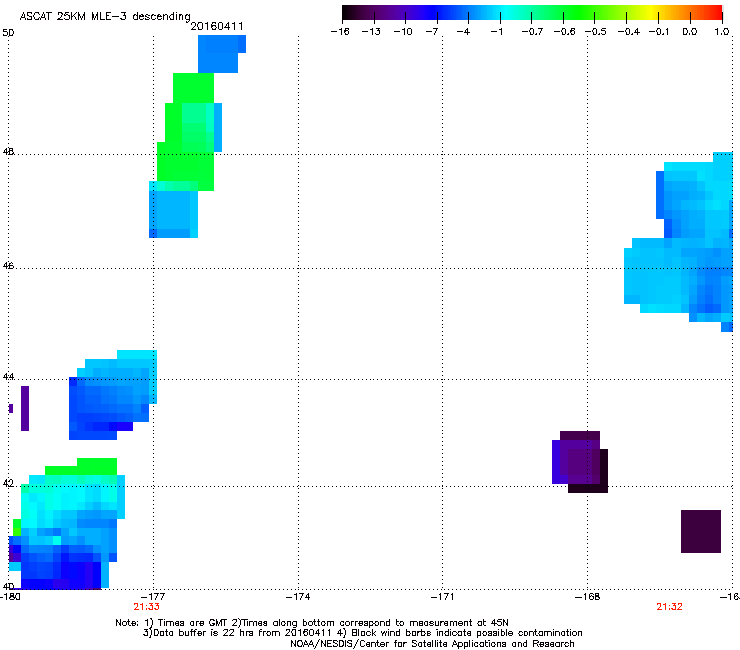Click the '20160411' date label
The height and width of the screenshot is (650, 740).
[x=217, y=26]
